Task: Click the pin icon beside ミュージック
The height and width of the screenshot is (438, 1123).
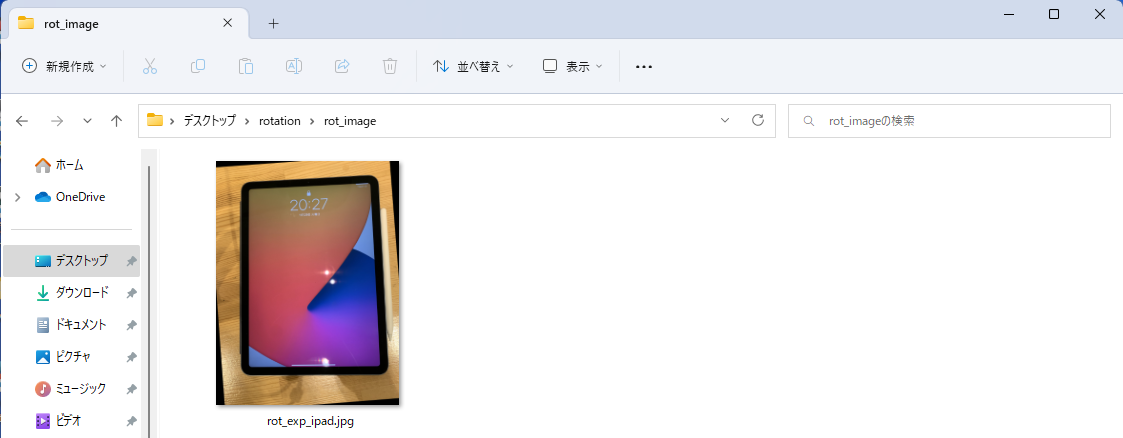Action: pos(131,389)
